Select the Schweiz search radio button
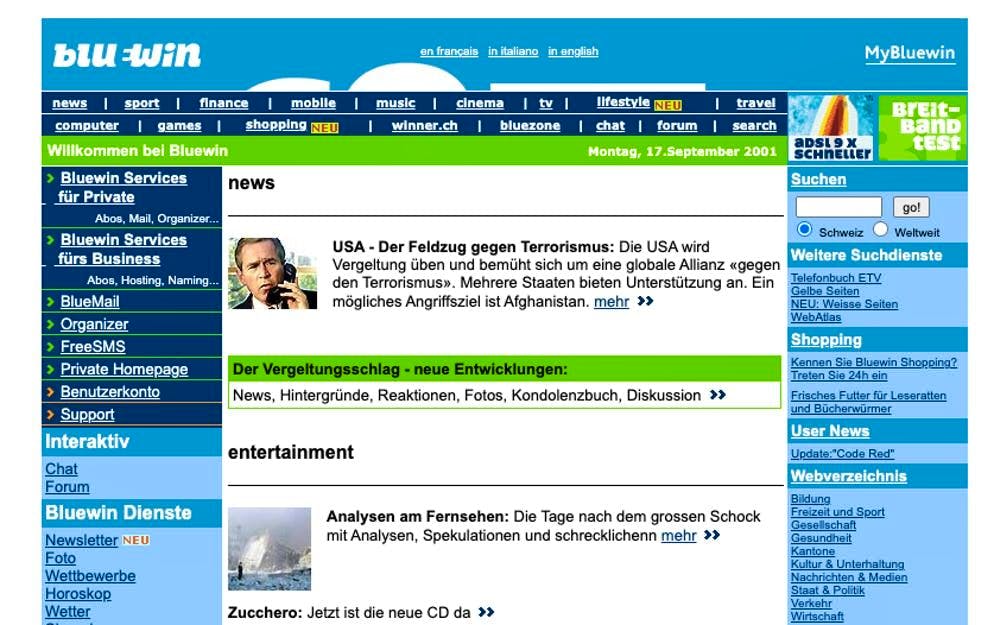The height and width of the screenshot is (625, 994). pyautogui.click(x=804, y=229)
